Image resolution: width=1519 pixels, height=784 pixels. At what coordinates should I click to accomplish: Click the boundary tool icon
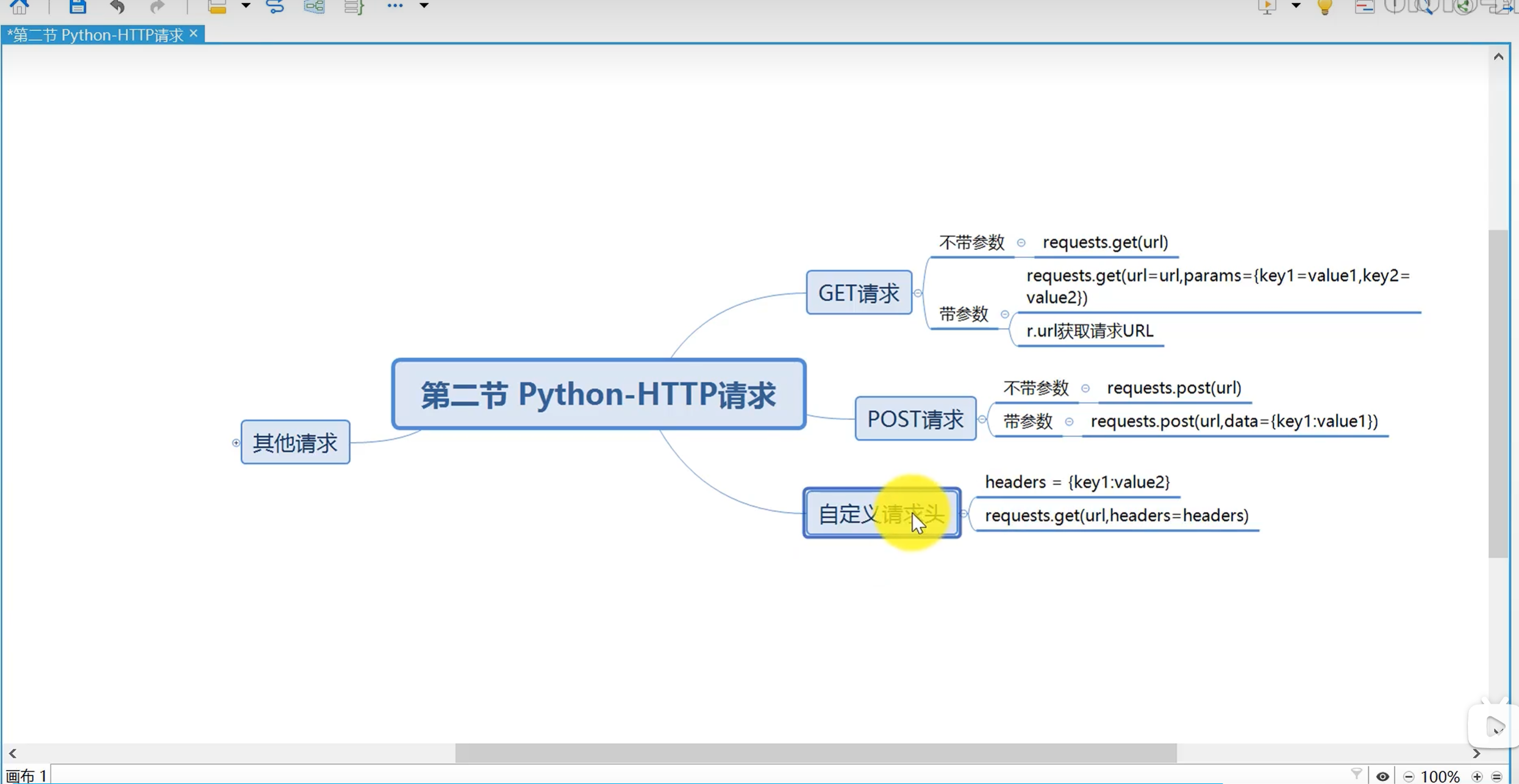314,7
